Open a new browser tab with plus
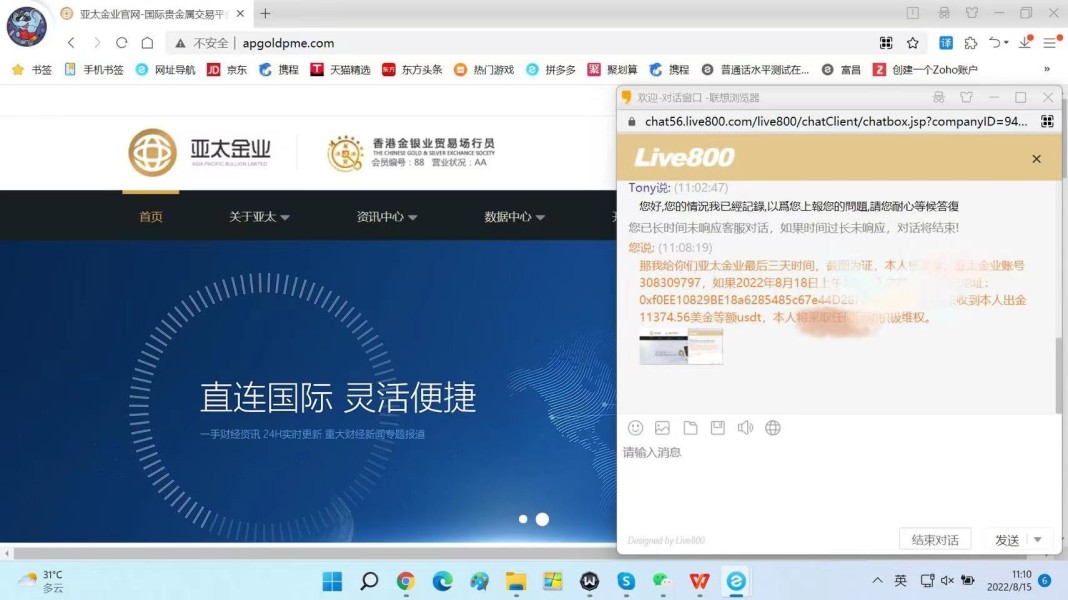 click(x=265, y=13)
